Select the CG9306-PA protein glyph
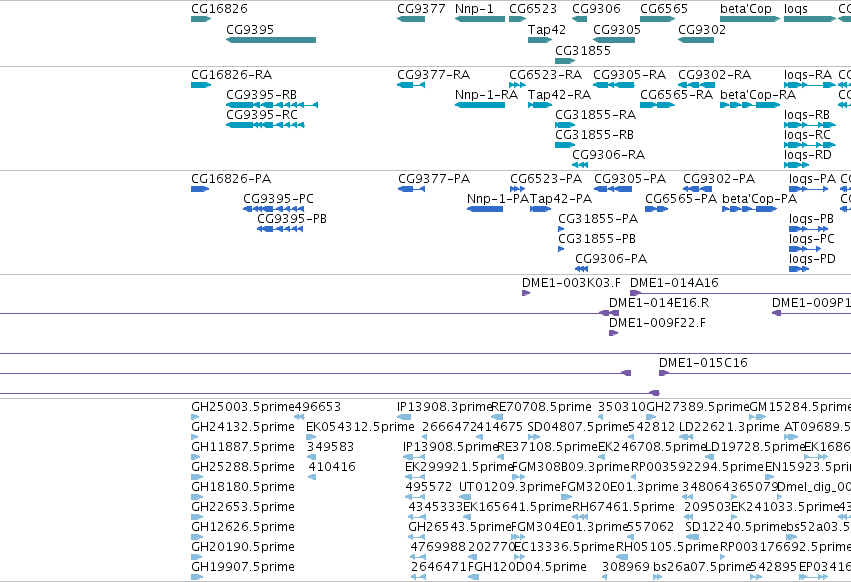Screen dimensions: 851x582 click(581, 269)
